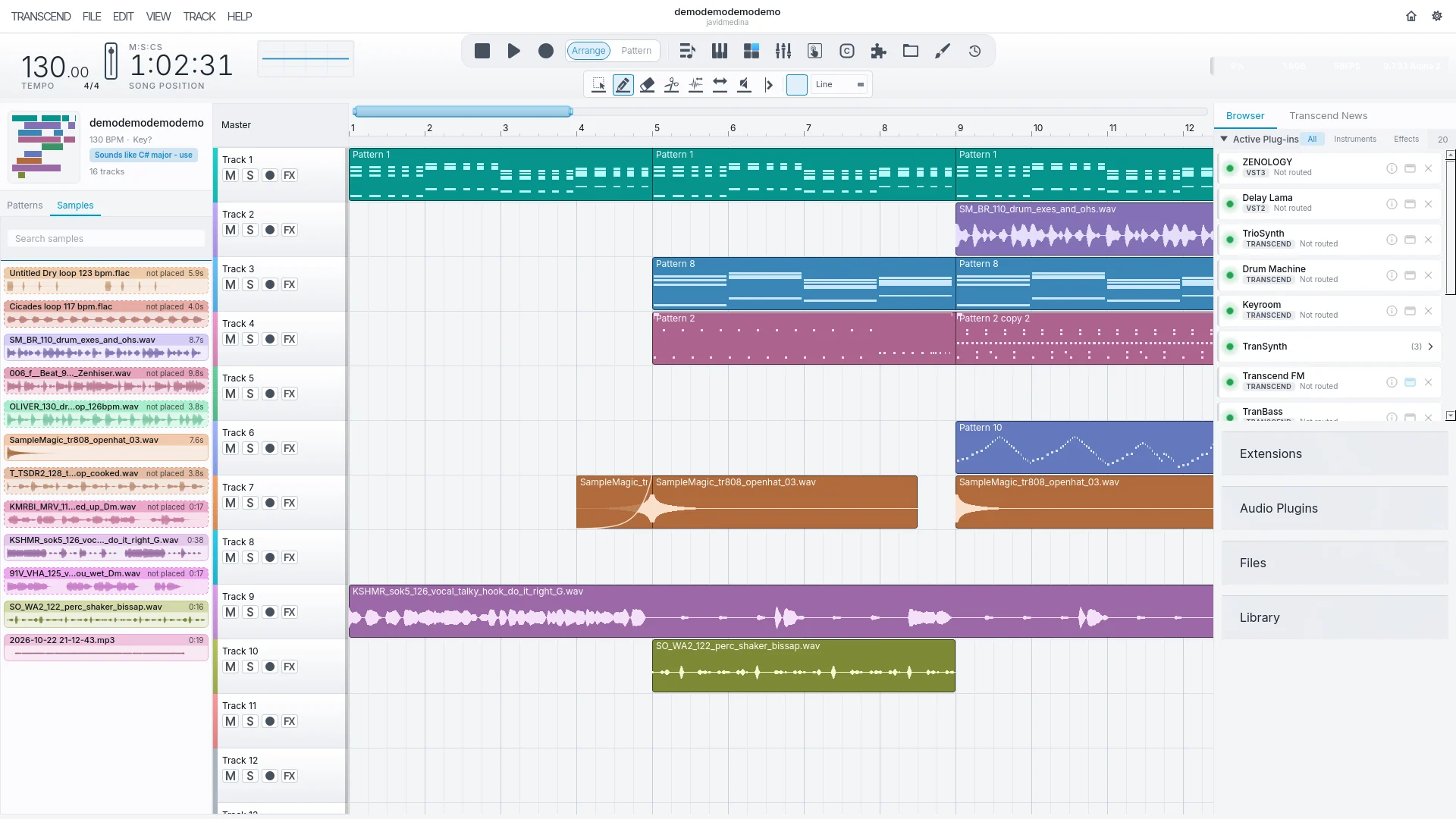Viewport: 1456px width, 819px height.
Task: Toggle ZENOLOGY plug-in power indicator
Action: 1230,168
